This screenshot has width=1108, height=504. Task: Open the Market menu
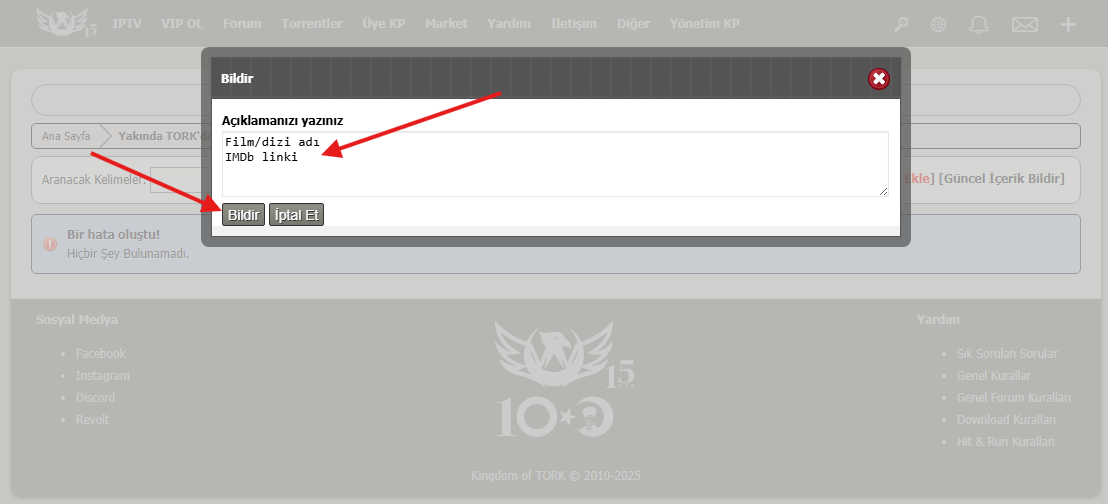click(447, 24)
